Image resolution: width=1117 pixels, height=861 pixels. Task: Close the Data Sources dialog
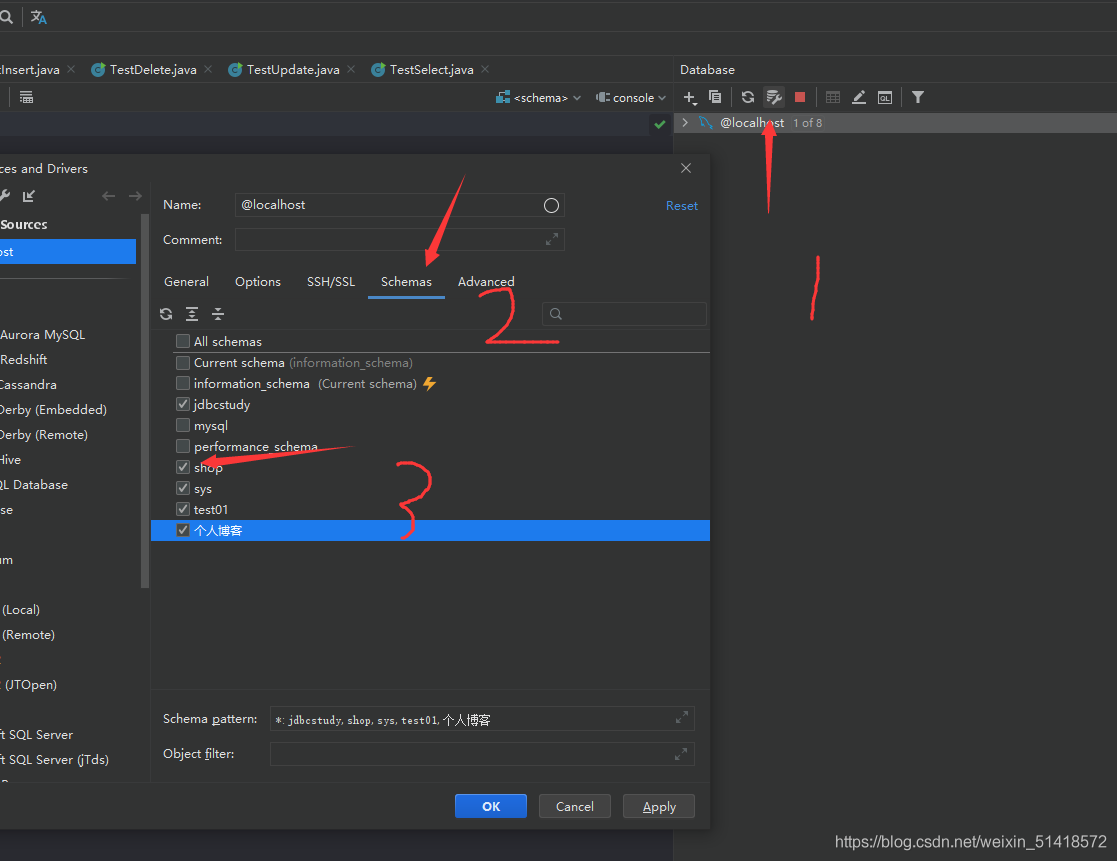[x=686, y=168]
